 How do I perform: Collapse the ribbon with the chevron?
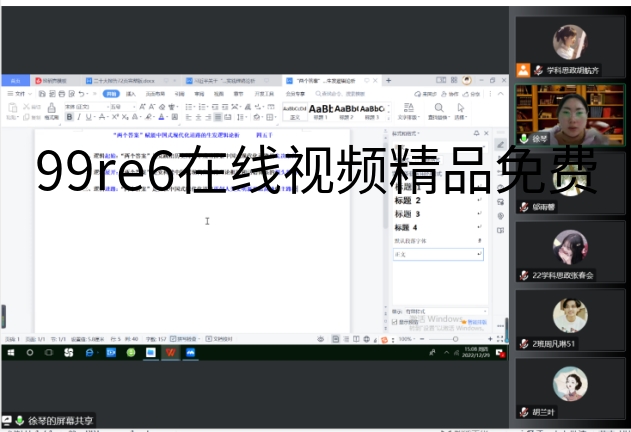(501, 94)
